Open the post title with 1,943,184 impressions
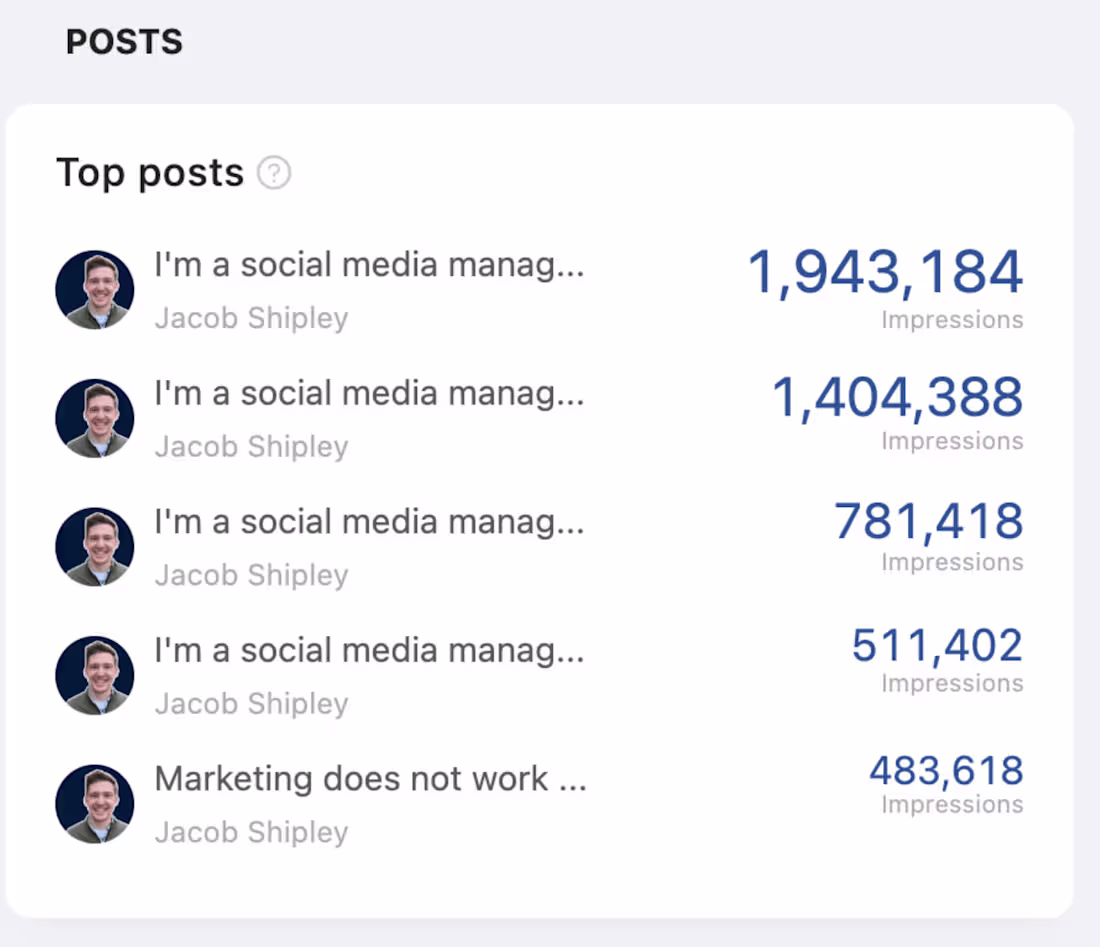 (x=369, y=266)
